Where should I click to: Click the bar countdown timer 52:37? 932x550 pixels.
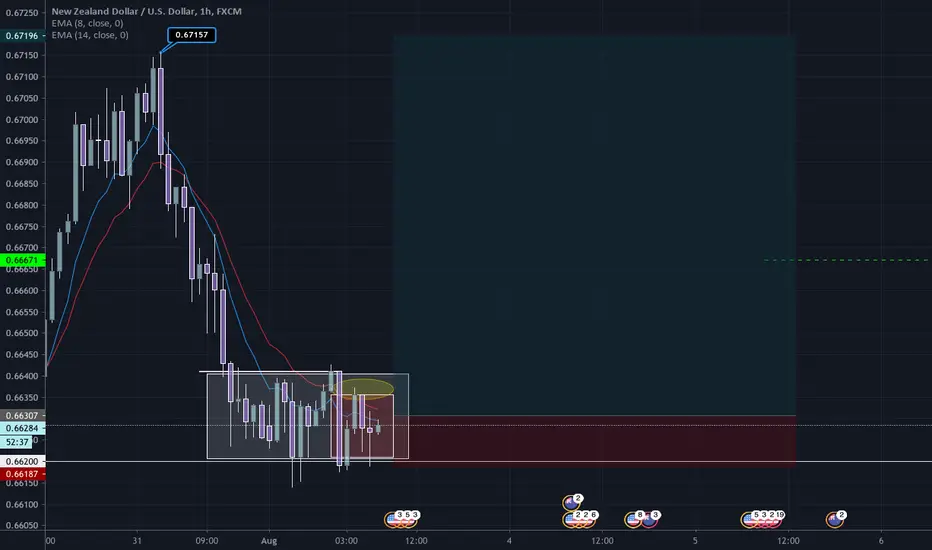click(17, 442)
